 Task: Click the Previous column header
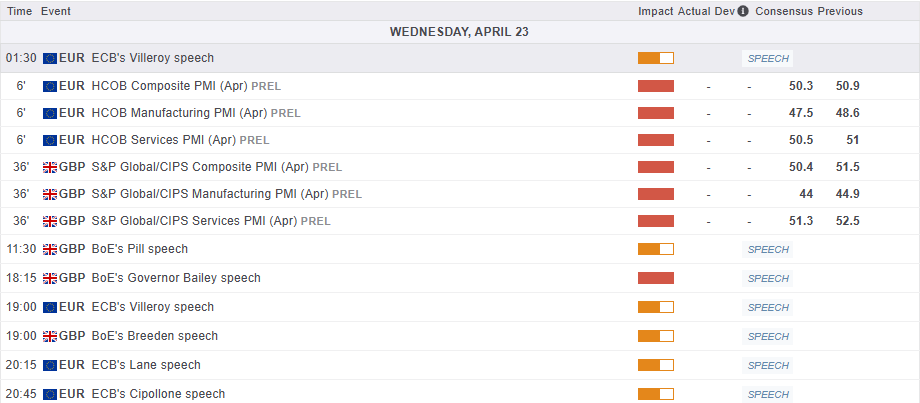(x=840, y=11)
